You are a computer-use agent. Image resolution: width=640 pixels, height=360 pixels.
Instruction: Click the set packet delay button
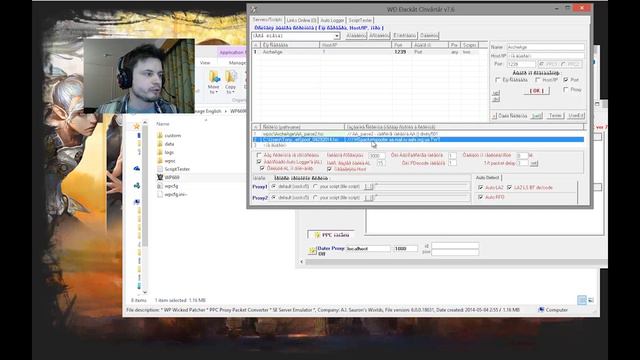534,163
